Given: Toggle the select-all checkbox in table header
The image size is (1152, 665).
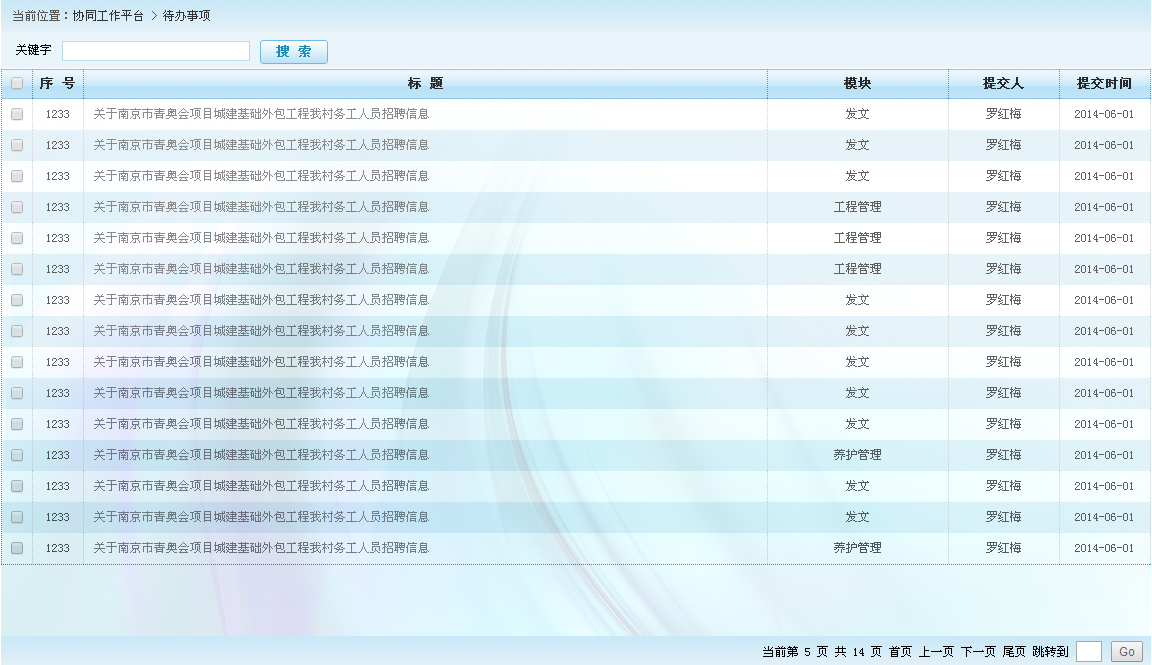Looking at the screenshot, I should pyautogui.click(x=17, y=83).
